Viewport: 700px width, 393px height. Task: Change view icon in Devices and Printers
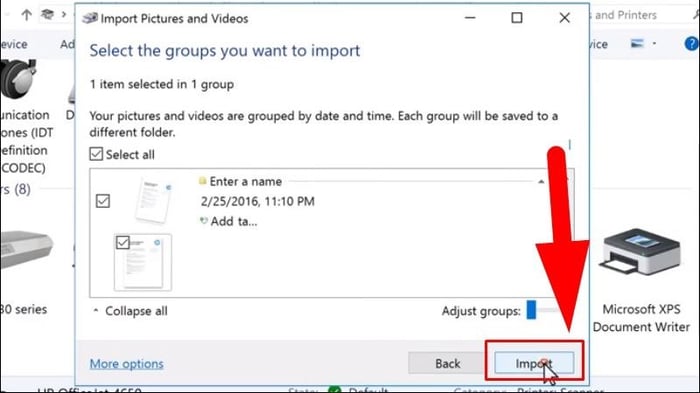(x=637, y=43)
